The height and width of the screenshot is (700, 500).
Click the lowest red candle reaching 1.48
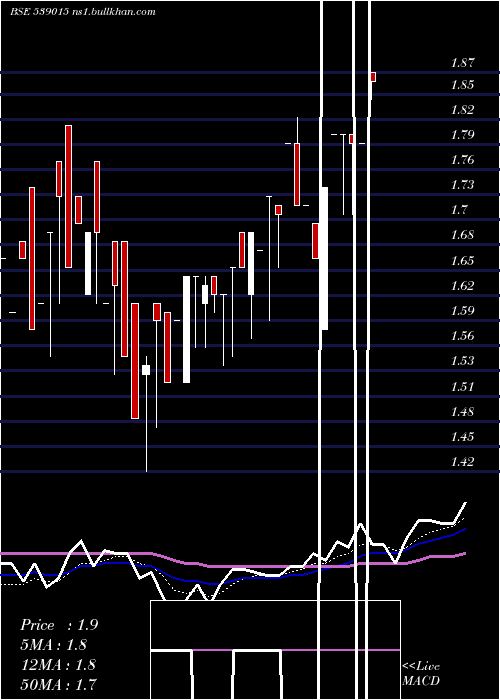[135, 361]
